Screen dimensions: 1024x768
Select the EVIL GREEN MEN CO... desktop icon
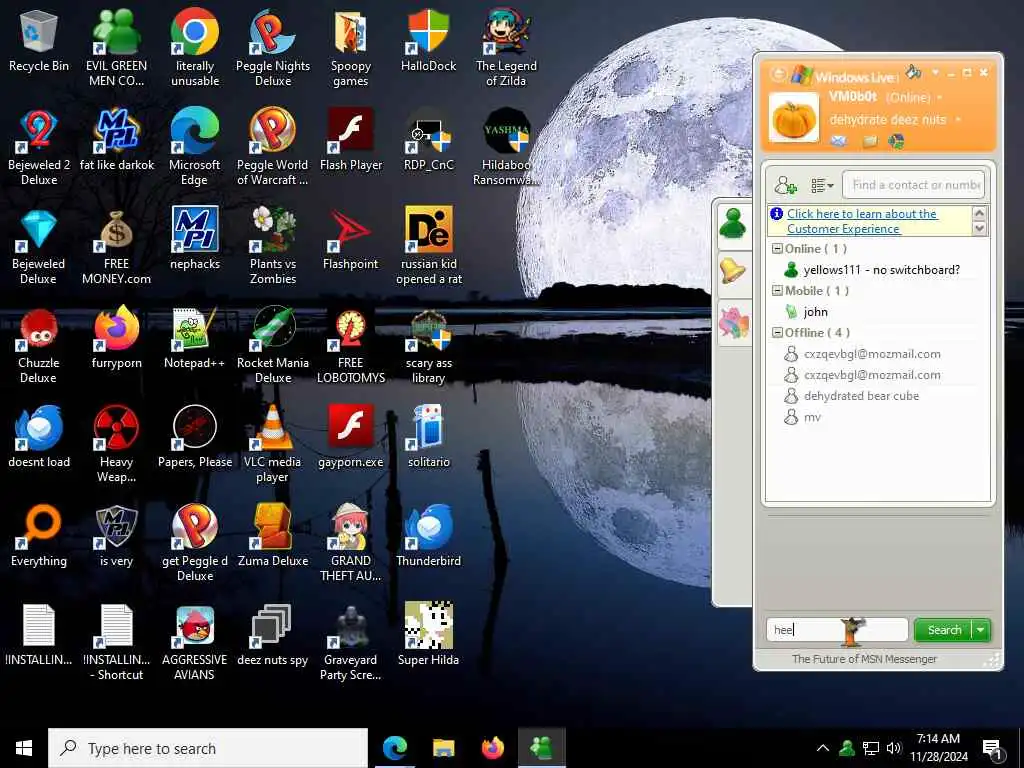pos(116,48)
